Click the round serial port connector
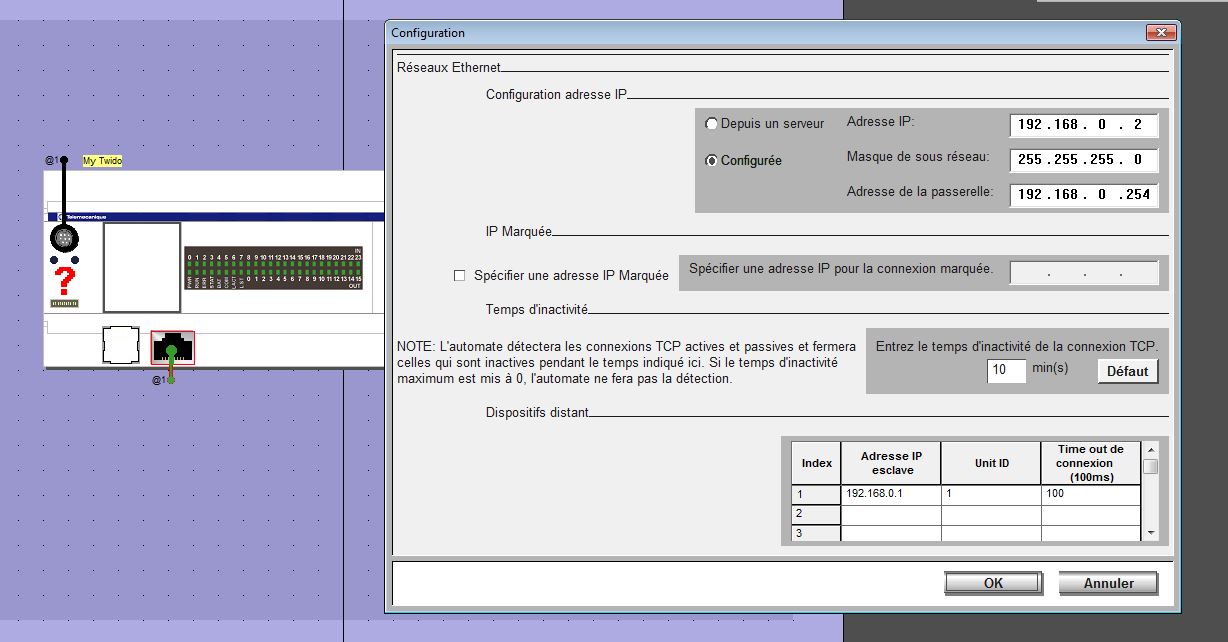Viewport: 1228px width, 642px height. point(65,238)
